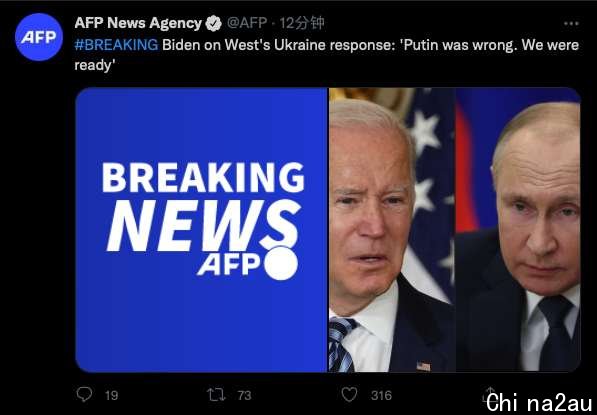
Task: Open the Breaking News AFP image
Action: tap(201, 230)
